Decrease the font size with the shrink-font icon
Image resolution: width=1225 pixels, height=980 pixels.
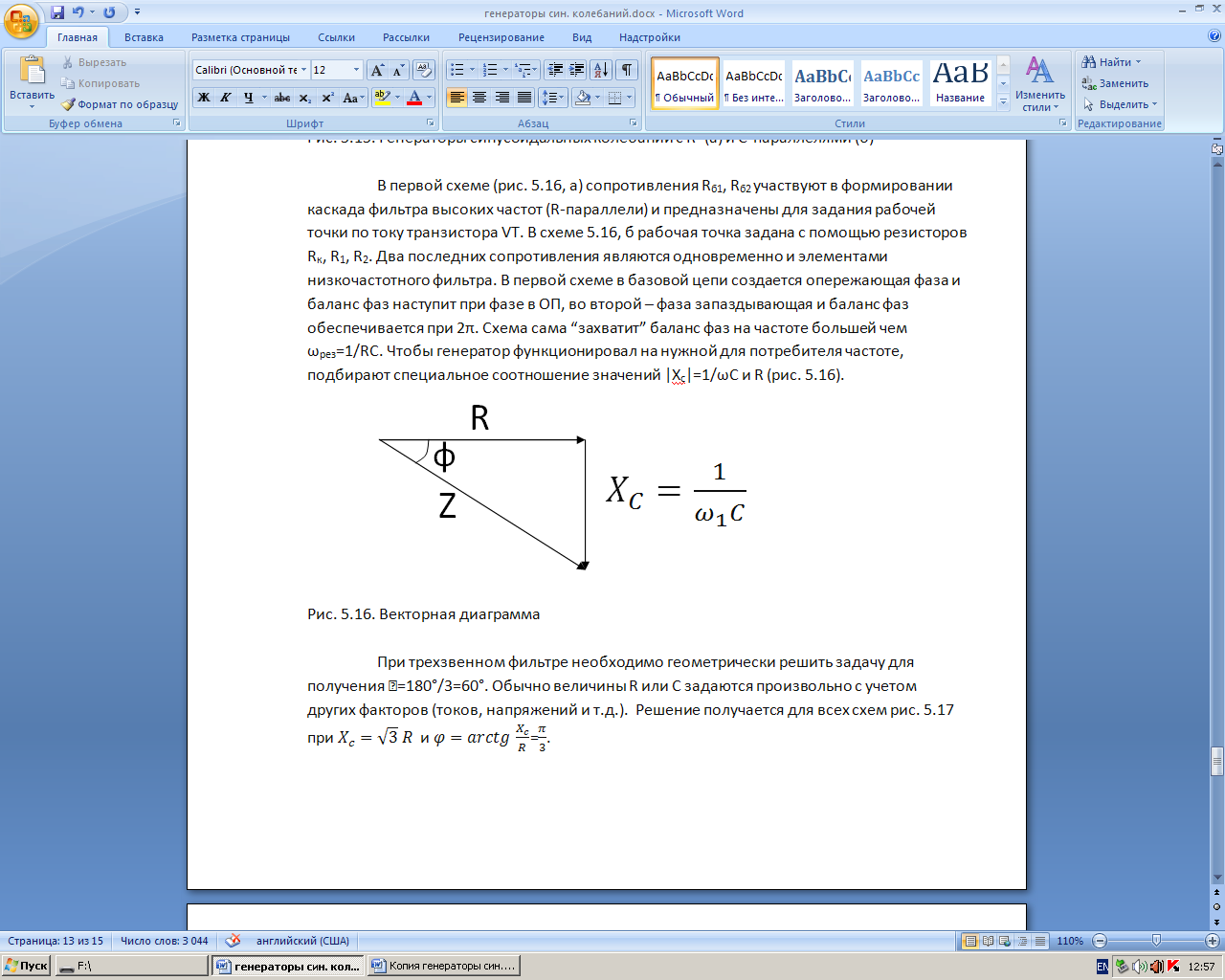coord(398,70)
